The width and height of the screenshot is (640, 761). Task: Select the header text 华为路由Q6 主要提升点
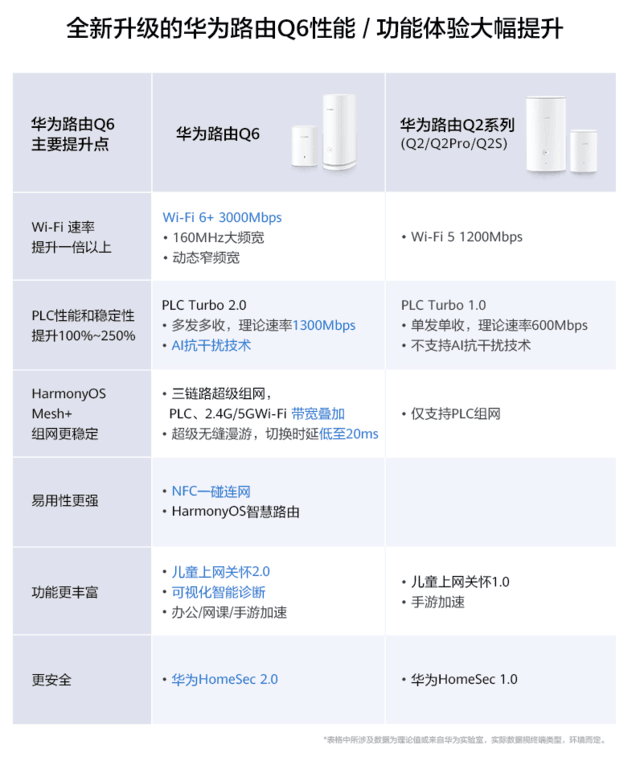click(73, 134)
